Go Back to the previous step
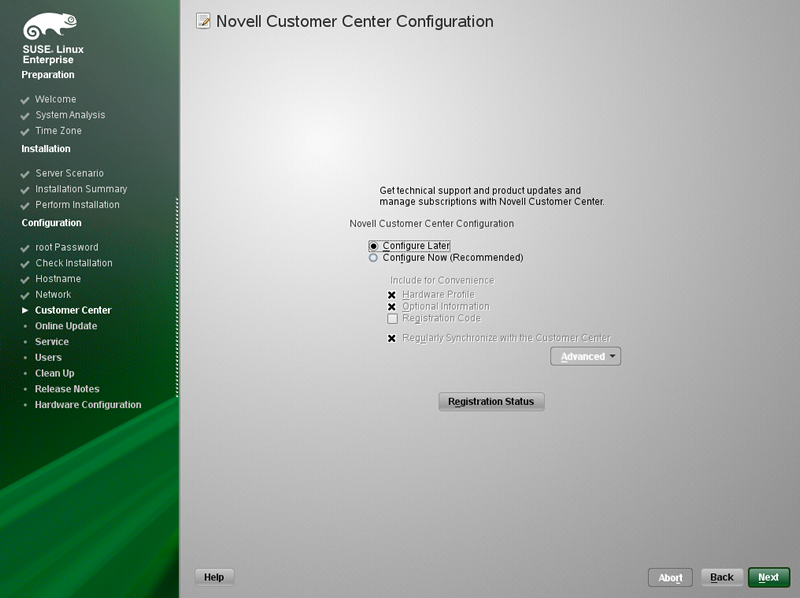800x598 pixels. click(721, 578)
